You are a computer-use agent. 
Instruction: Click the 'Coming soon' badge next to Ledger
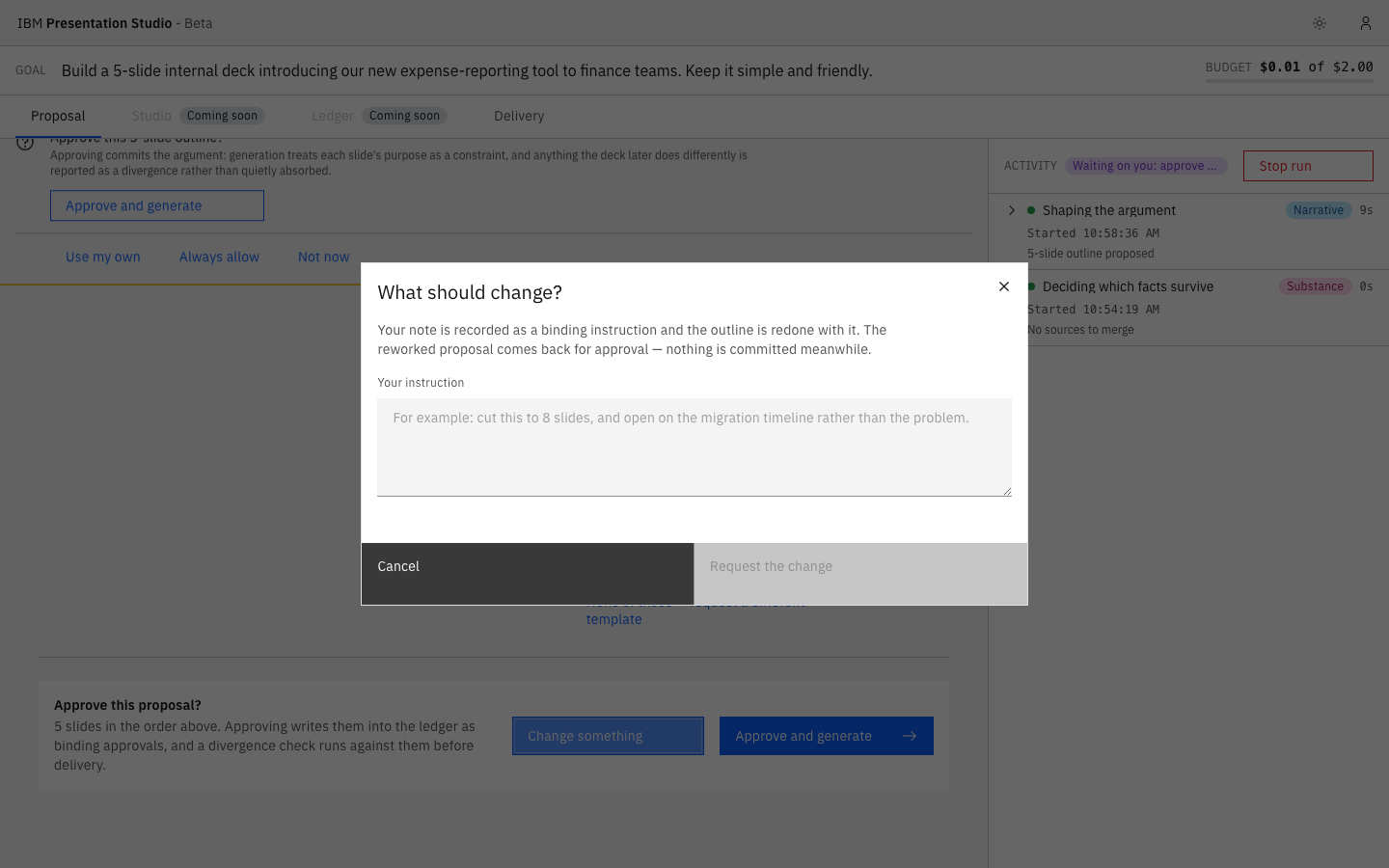tap(404, 116)
